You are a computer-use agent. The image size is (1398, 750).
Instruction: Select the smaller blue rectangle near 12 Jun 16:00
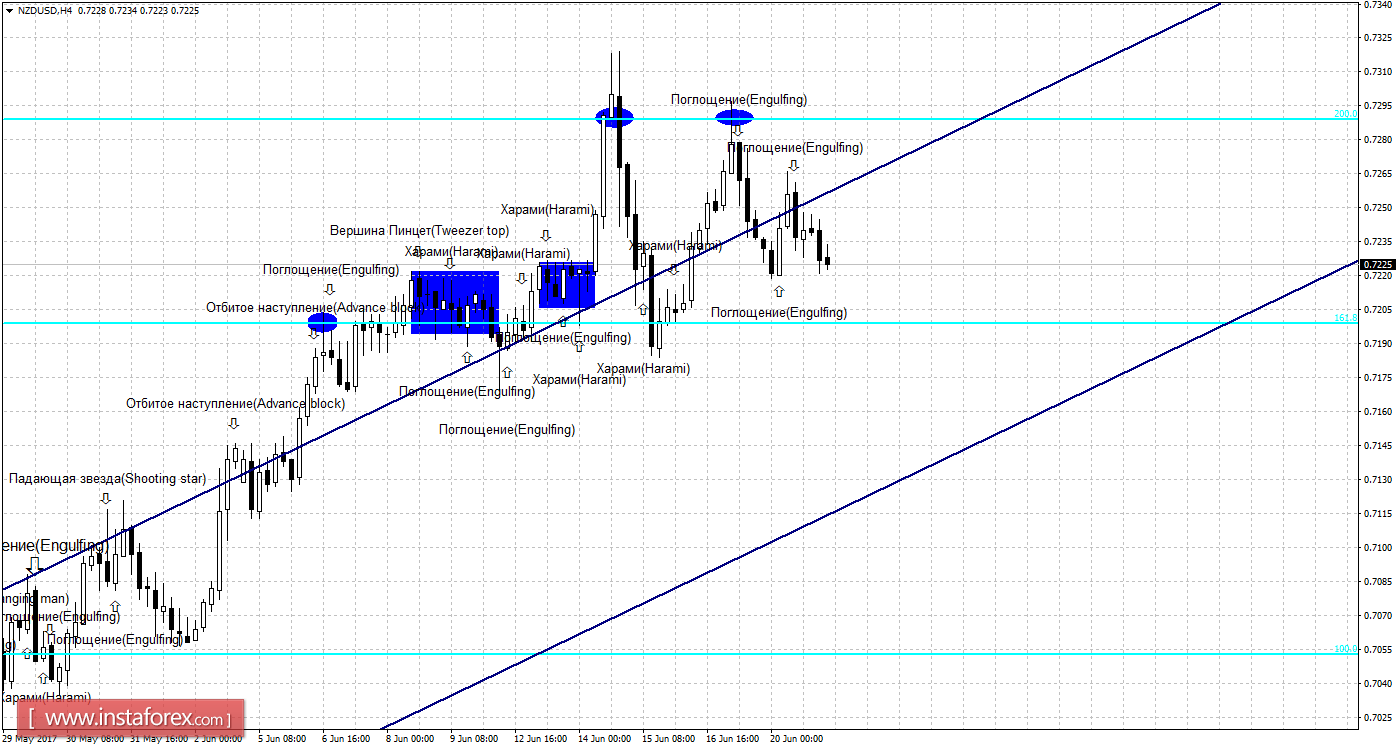(567, 285)
